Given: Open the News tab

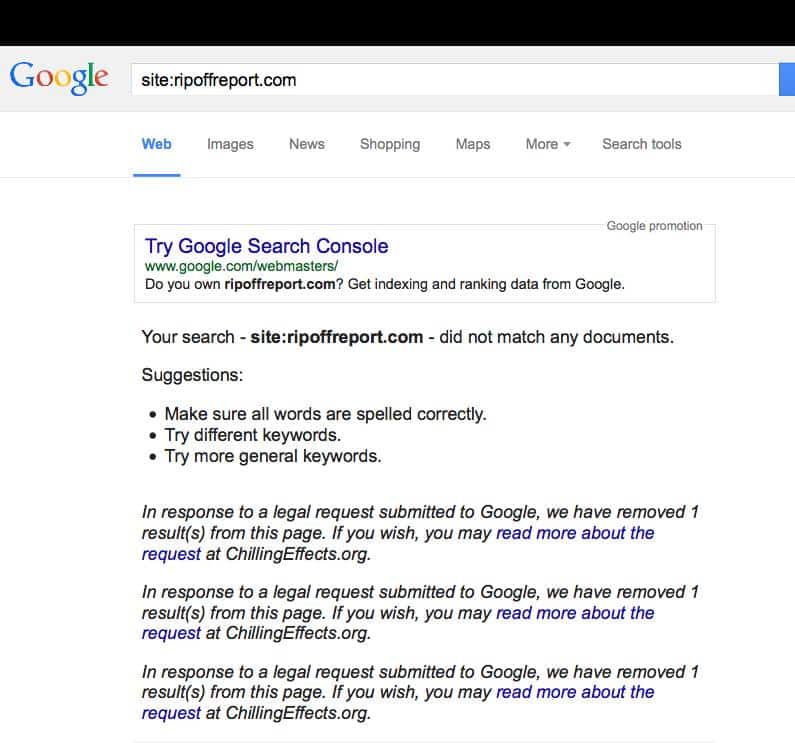Looking at the screenshot, I should click(307, 144).
